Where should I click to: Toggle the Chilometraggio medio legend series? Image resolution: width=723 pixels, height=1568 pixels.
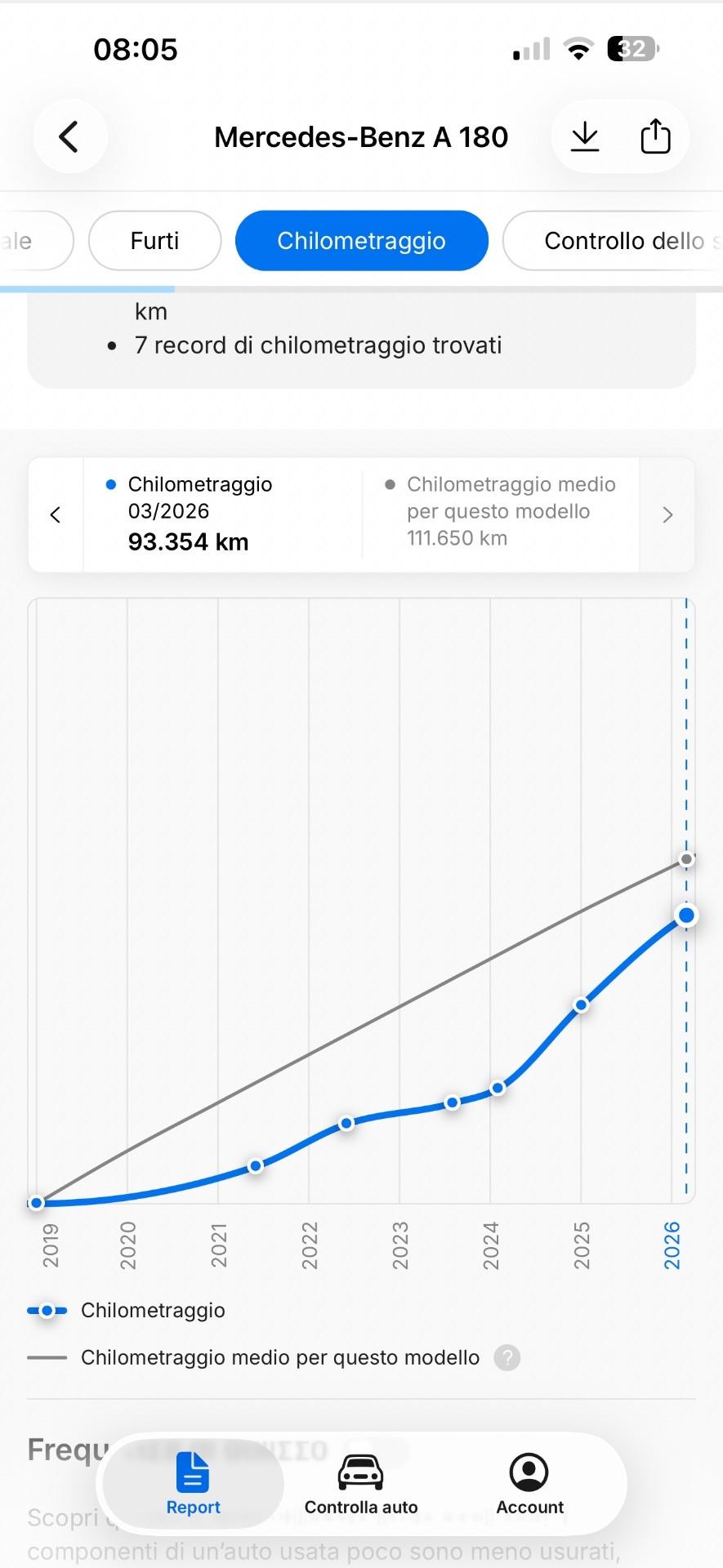pyautogui.click(x=279, y=1358)
